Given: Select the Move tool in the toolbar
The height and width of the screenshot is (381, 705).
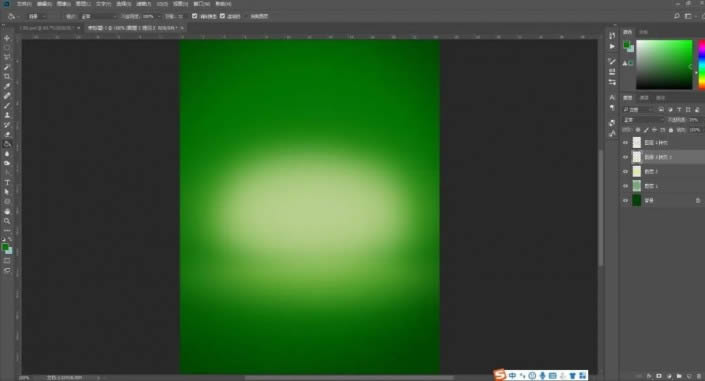Looking at the screenshot, I should click(7, 38).
